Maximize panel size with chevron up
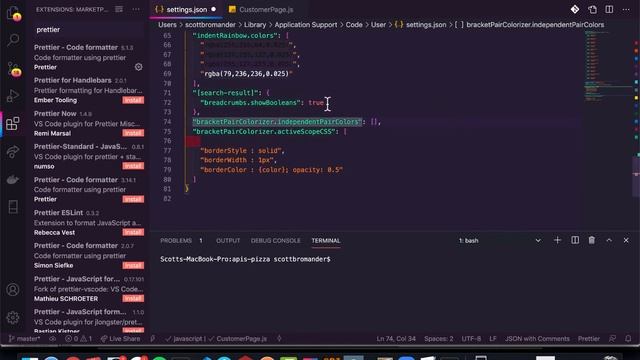The height and width of the screenshot is (360, 640). (609, 240)
